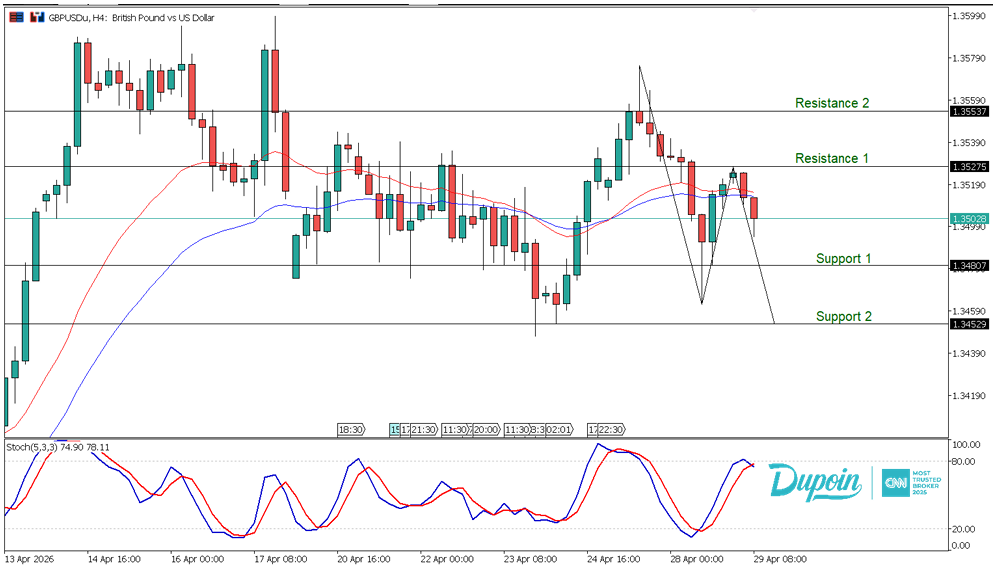Screen dimensions: 993x572
Task: Click the 1.34590 price scale value
Action: (x=969, y=312)
